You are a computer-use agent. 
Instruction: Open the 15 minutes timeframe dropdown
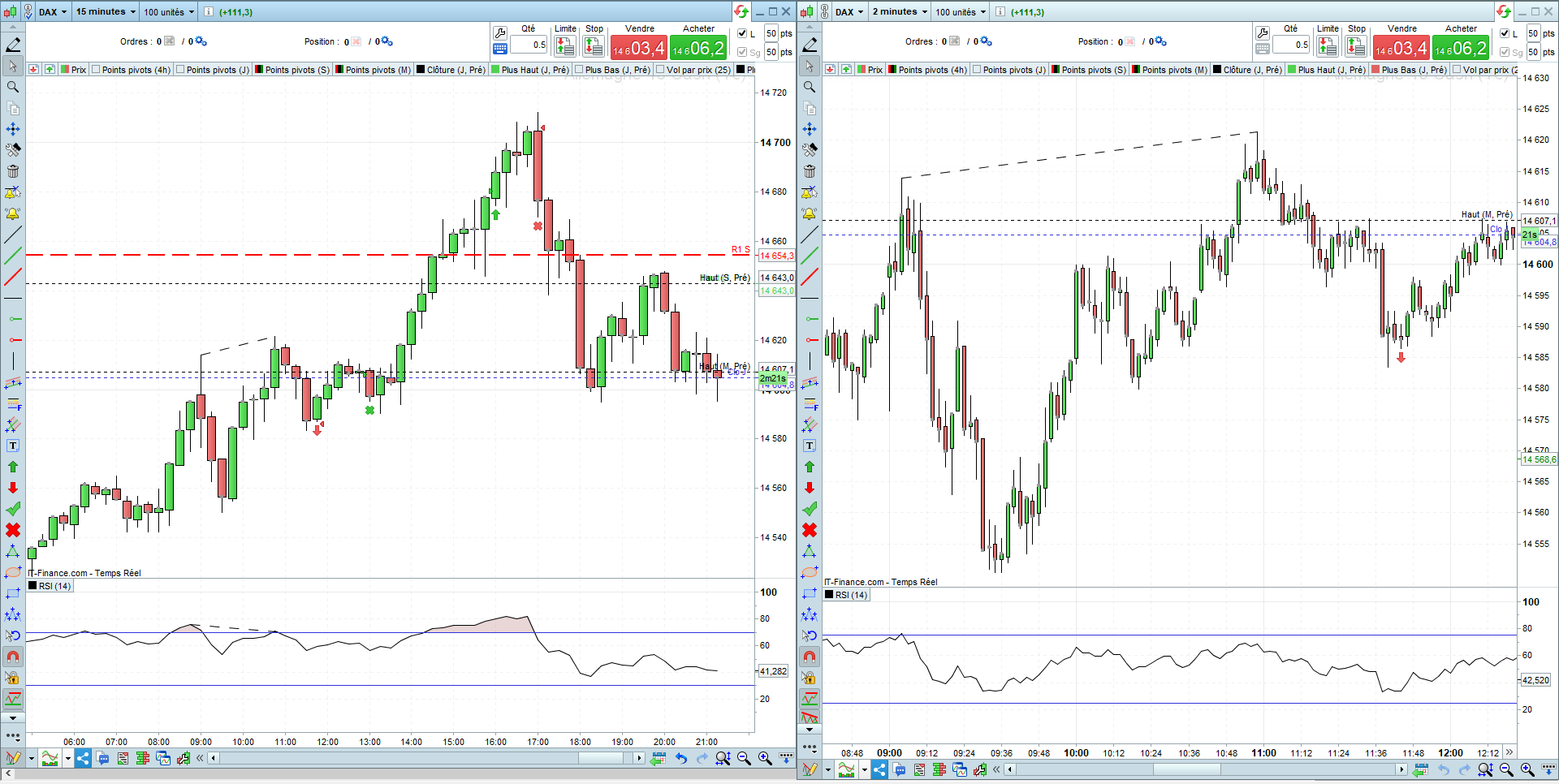point(106,11)
